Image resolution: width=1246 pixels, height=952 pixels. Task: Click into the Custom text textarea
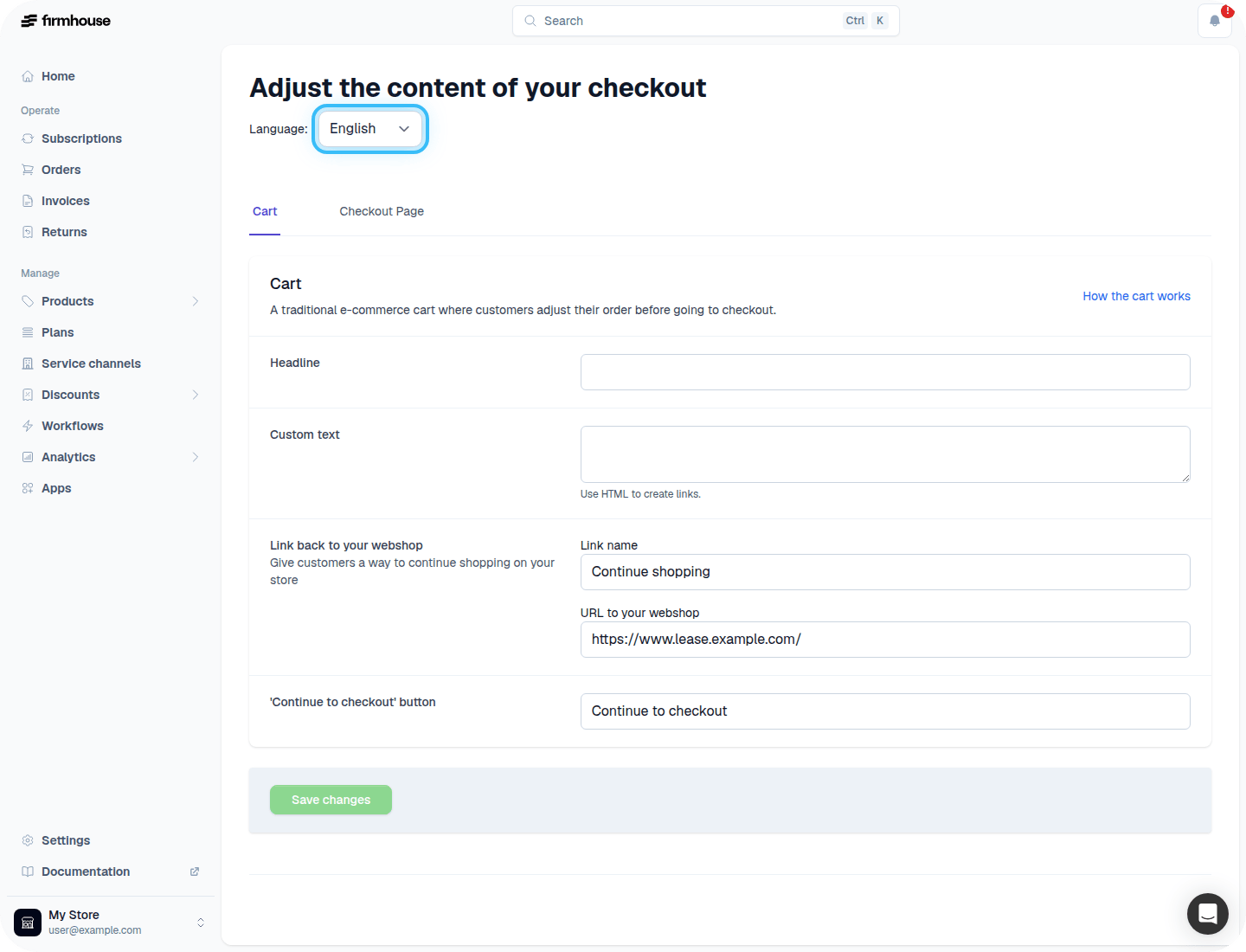tap(885, 454)
